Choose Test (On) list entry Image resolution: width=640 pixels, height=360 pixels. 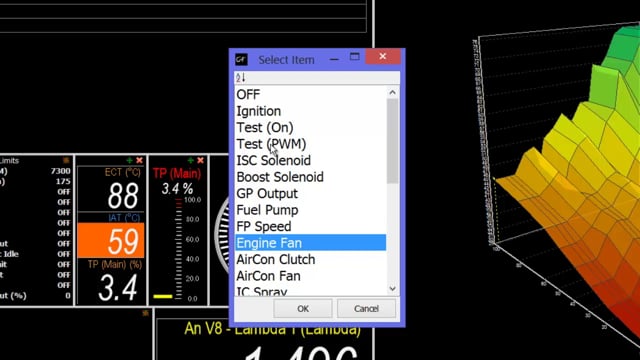pos(311,127)
